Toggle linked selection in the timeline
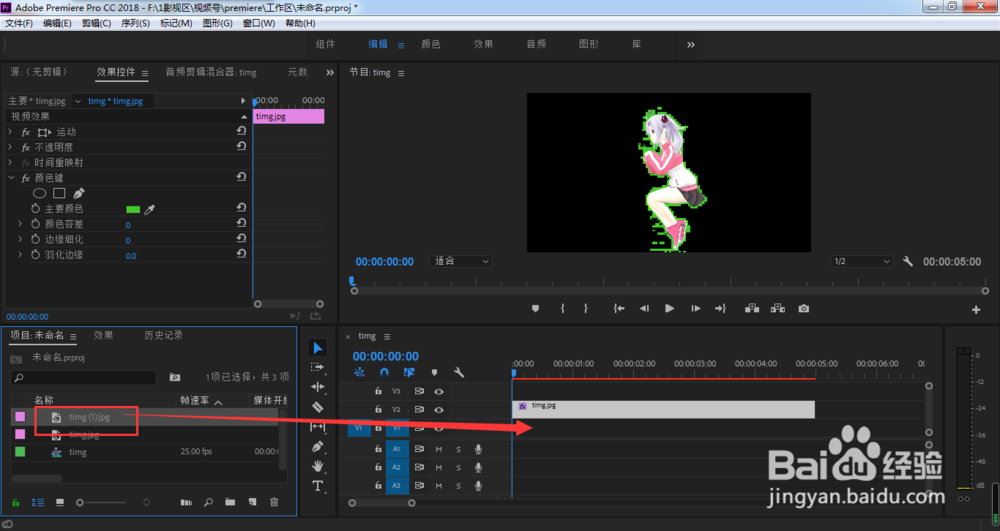The height and width of the screenshot is (531, 1000). 409,373
